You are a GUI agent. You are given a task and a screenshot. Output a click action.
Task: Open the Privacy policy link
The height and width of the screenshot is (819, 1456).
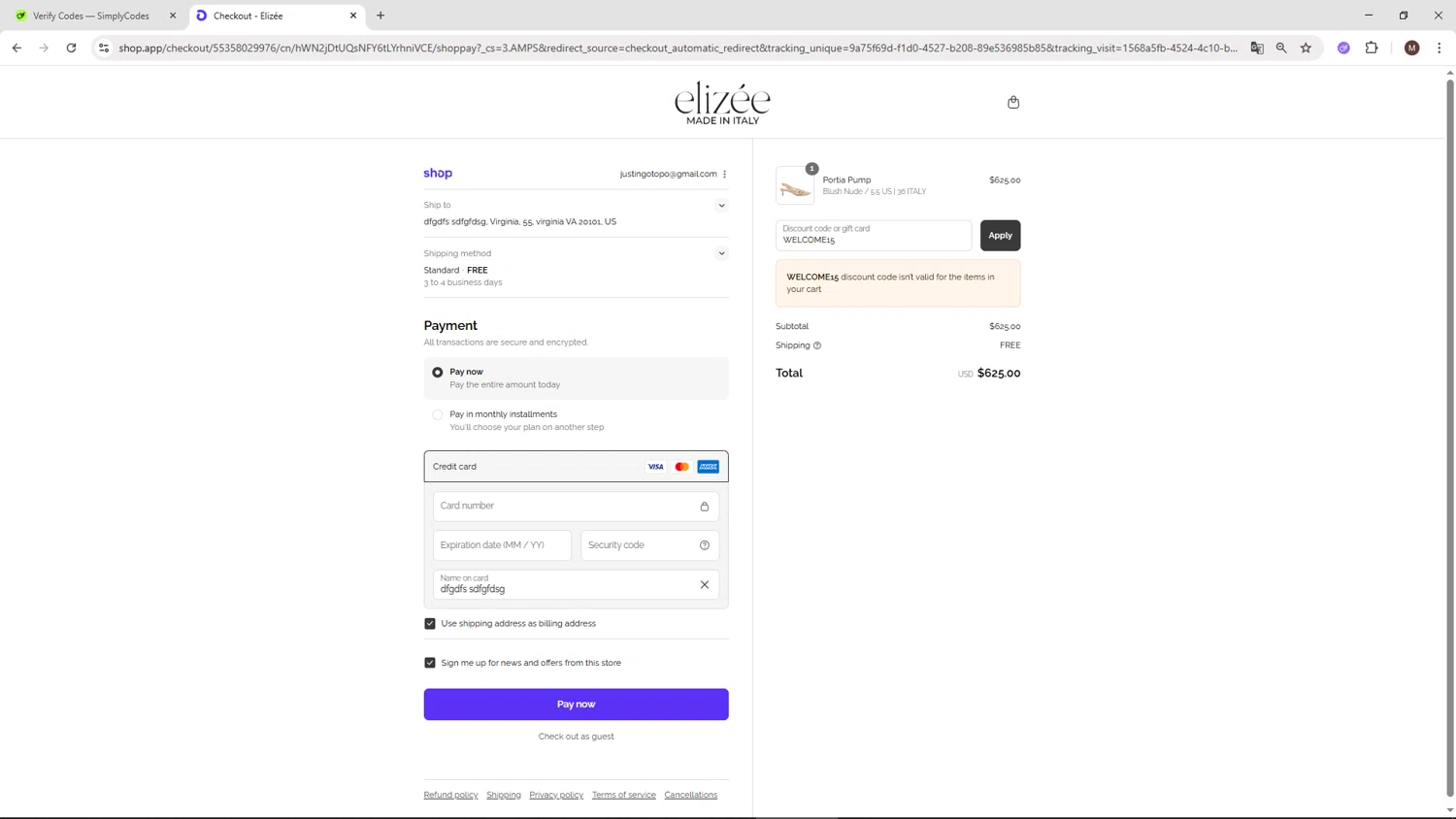pyautogui.click(x=556, y=796)
